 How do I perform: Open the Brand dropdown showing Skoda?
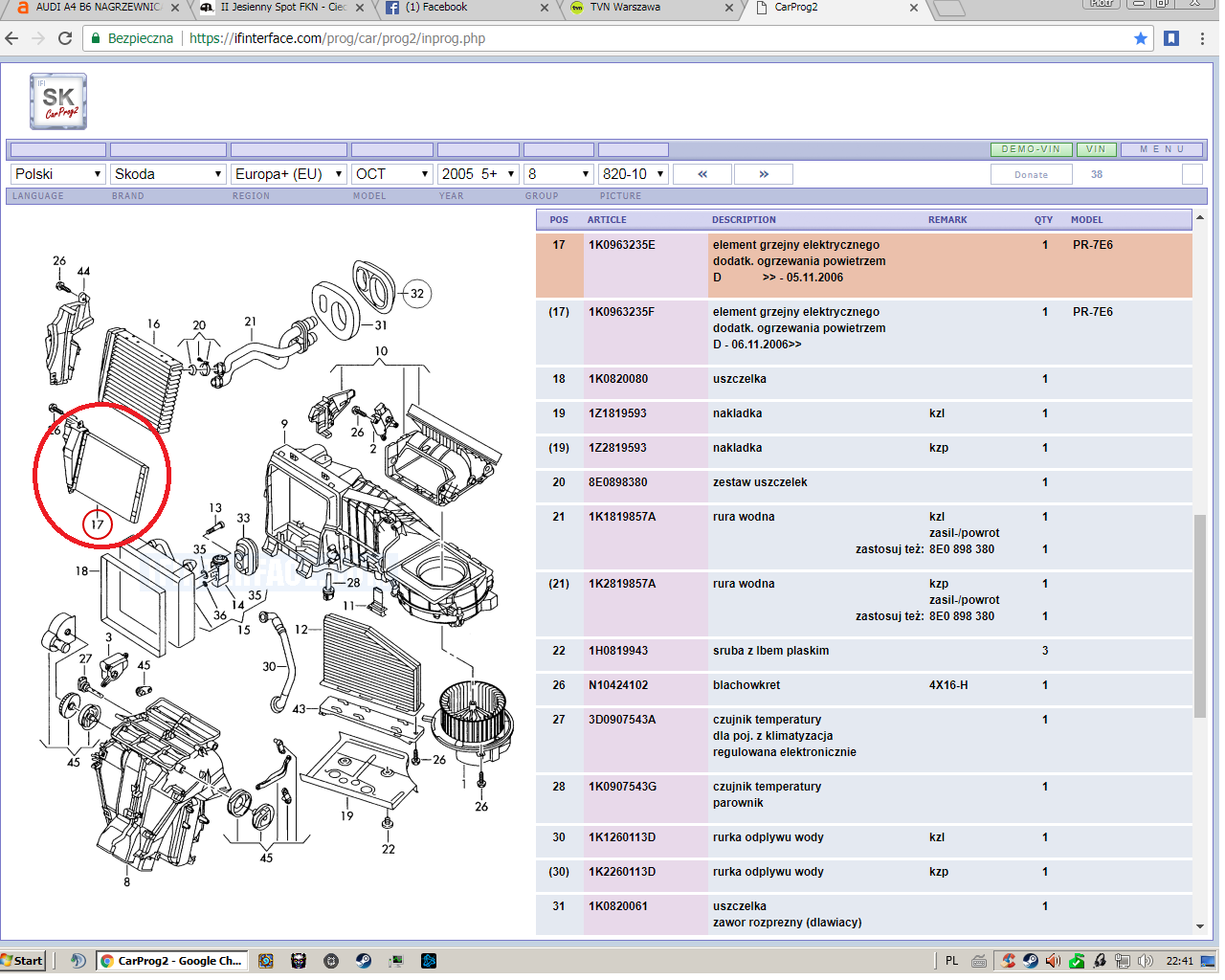coord(167,174)
